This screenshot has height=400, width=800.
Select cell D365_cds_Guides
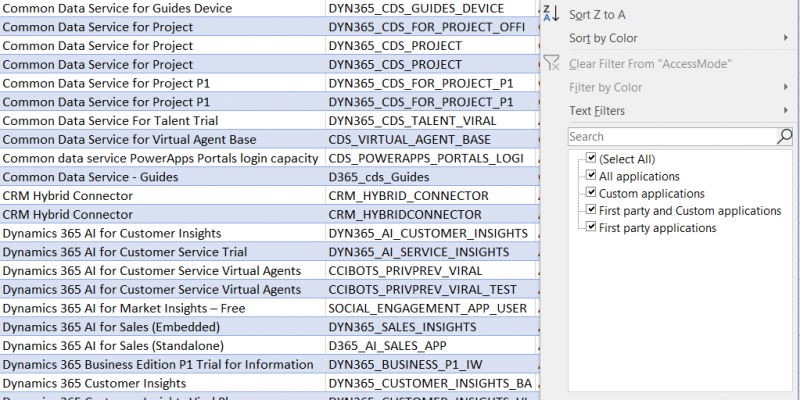click(x=433, y=177)
